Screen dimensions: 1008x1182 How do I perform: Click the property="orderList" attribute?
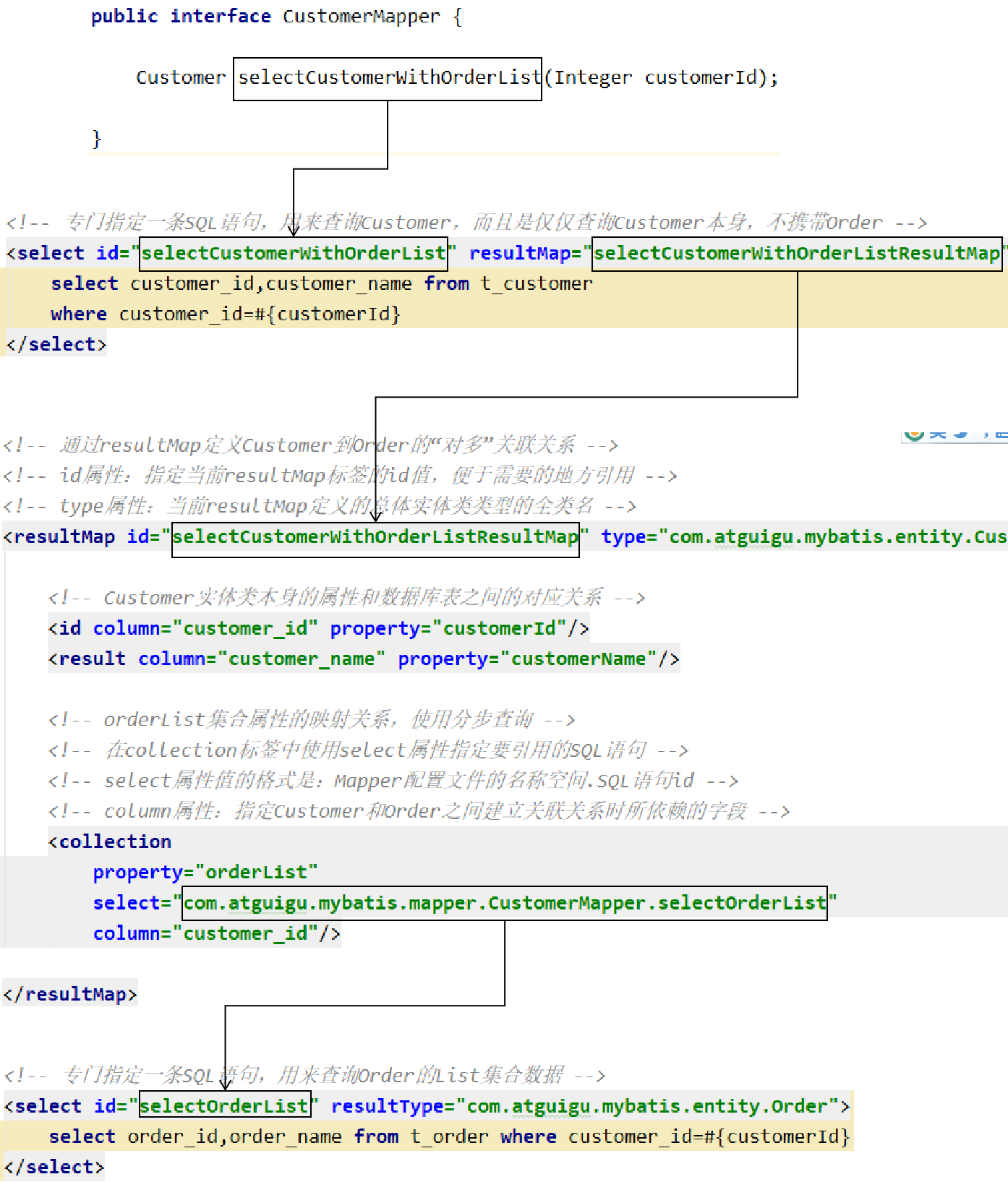205,873
